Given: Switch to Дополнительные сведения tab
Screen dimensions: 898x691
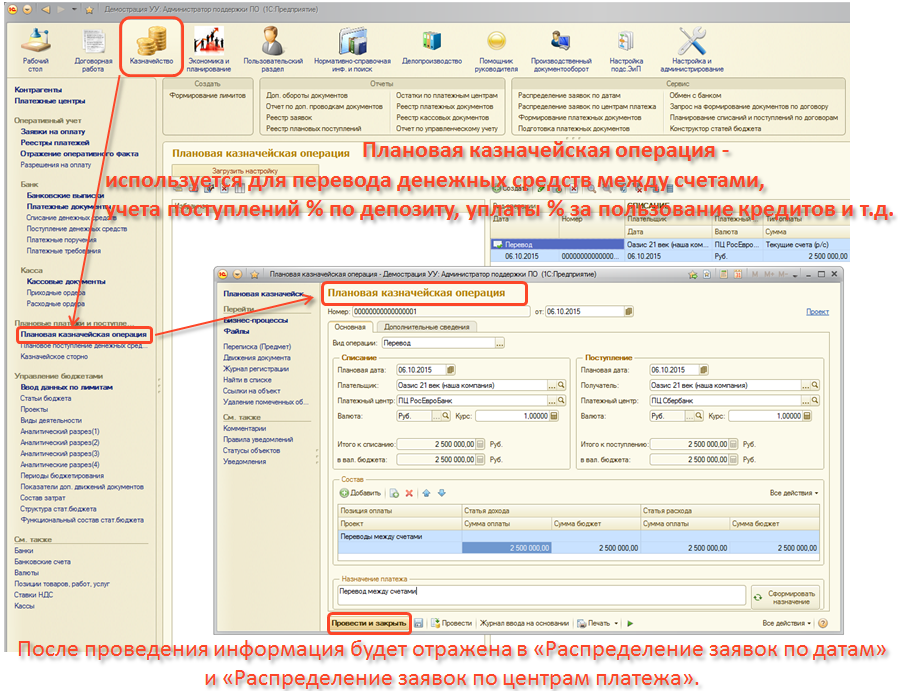Looking at the screenshot, I should (428, 327).
